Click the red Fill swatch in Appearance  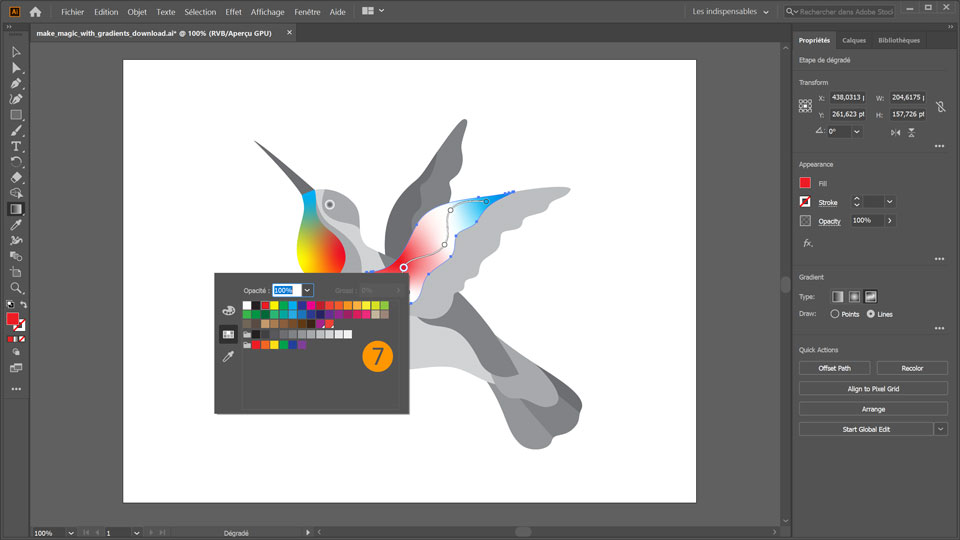point(805,182)
